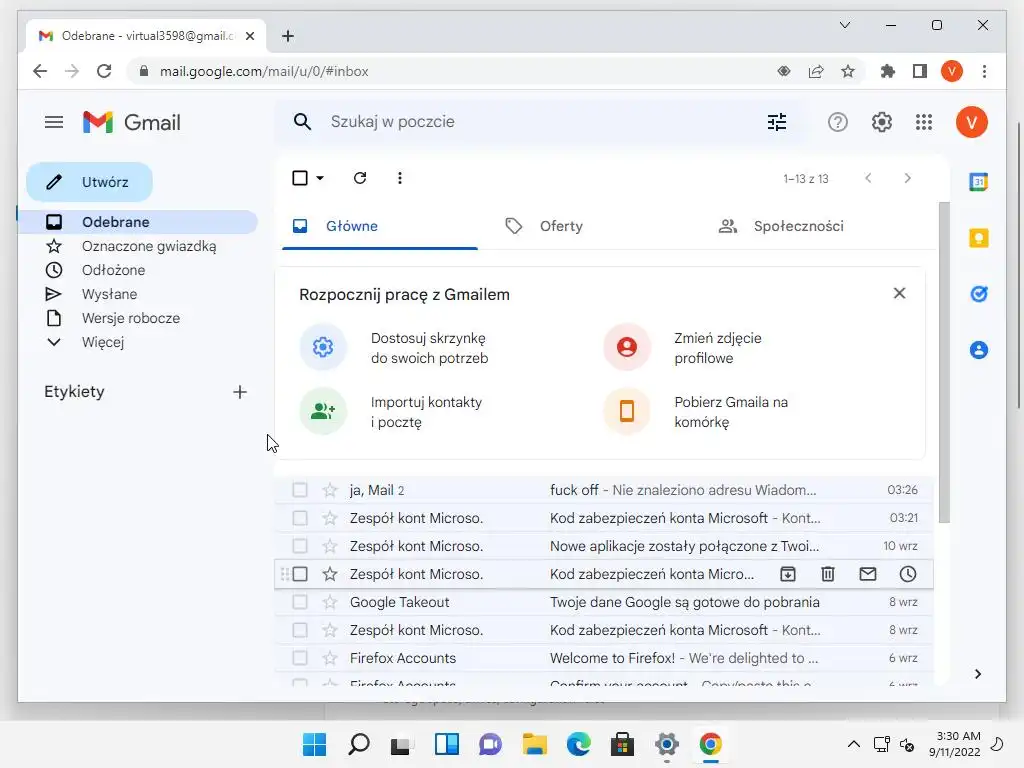
Task: Add a new label with plus icon
Action: pos(240,392)
